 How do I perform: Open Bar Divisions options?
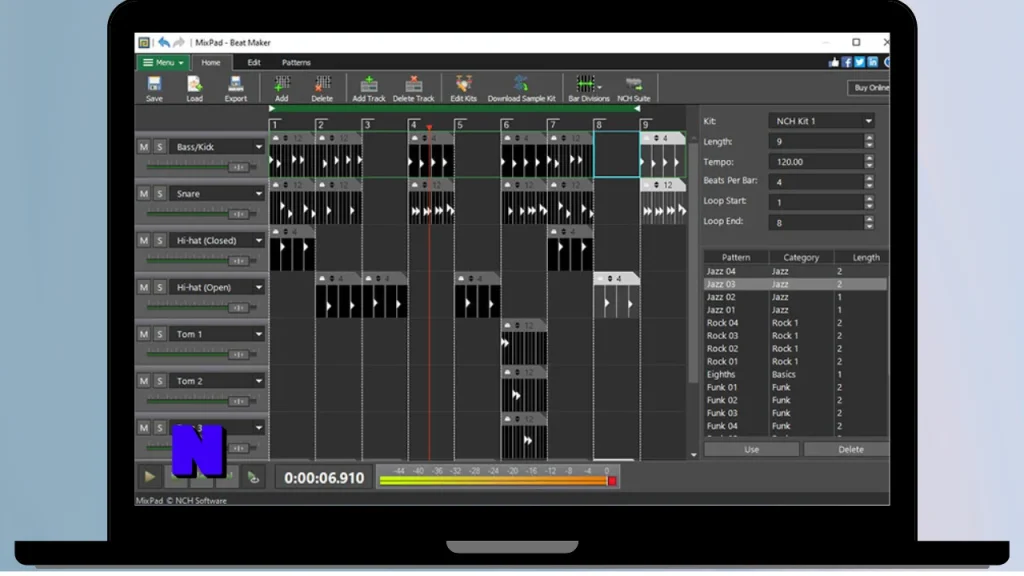point(588,88)
